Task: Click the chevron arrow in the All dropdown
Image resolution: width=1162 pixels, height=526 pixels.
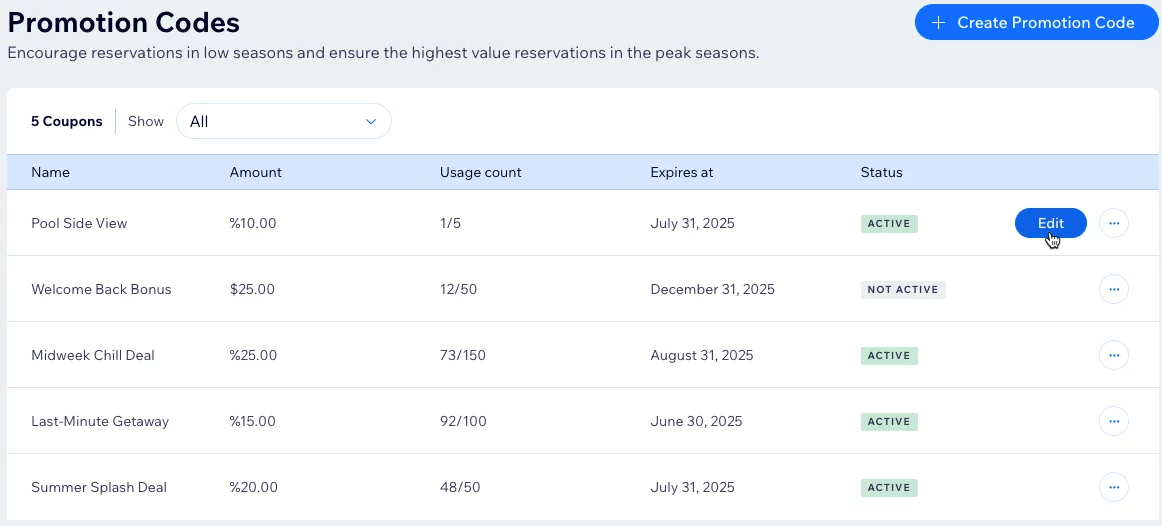Action: coord(371,122)
